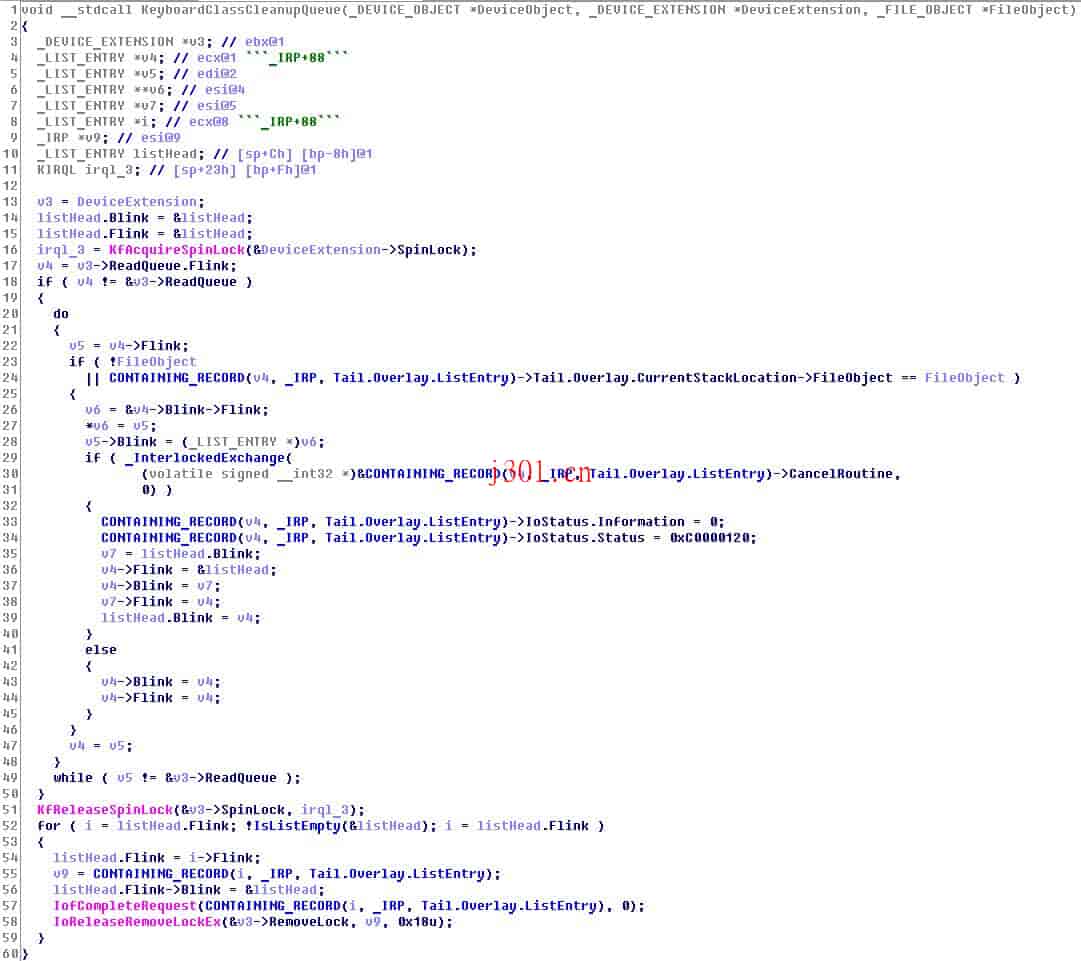Click the CancelRoutine field name
This screenshot has width=1081, height=961.
point(841,474)
